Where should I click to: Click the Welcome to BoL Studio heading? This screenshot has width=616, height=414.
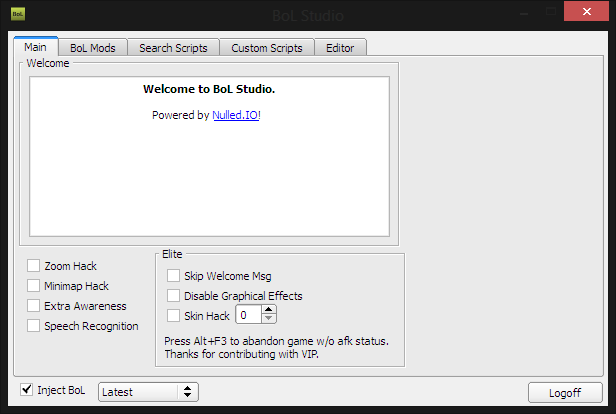click(x=209, y=89)
